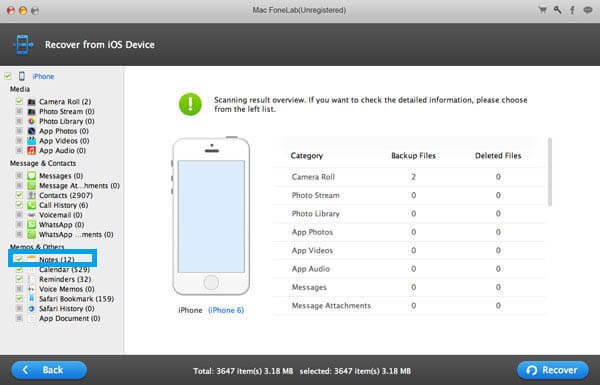Click the App Photos icon
Screen dimensions: 600x385
tap(31, 131)
